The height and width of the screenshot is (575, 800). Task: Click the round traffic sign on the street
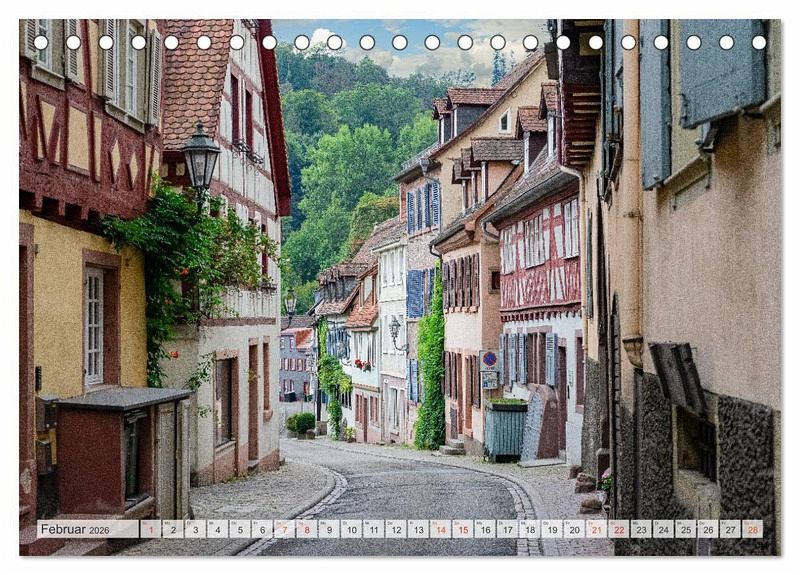point(488,358)
